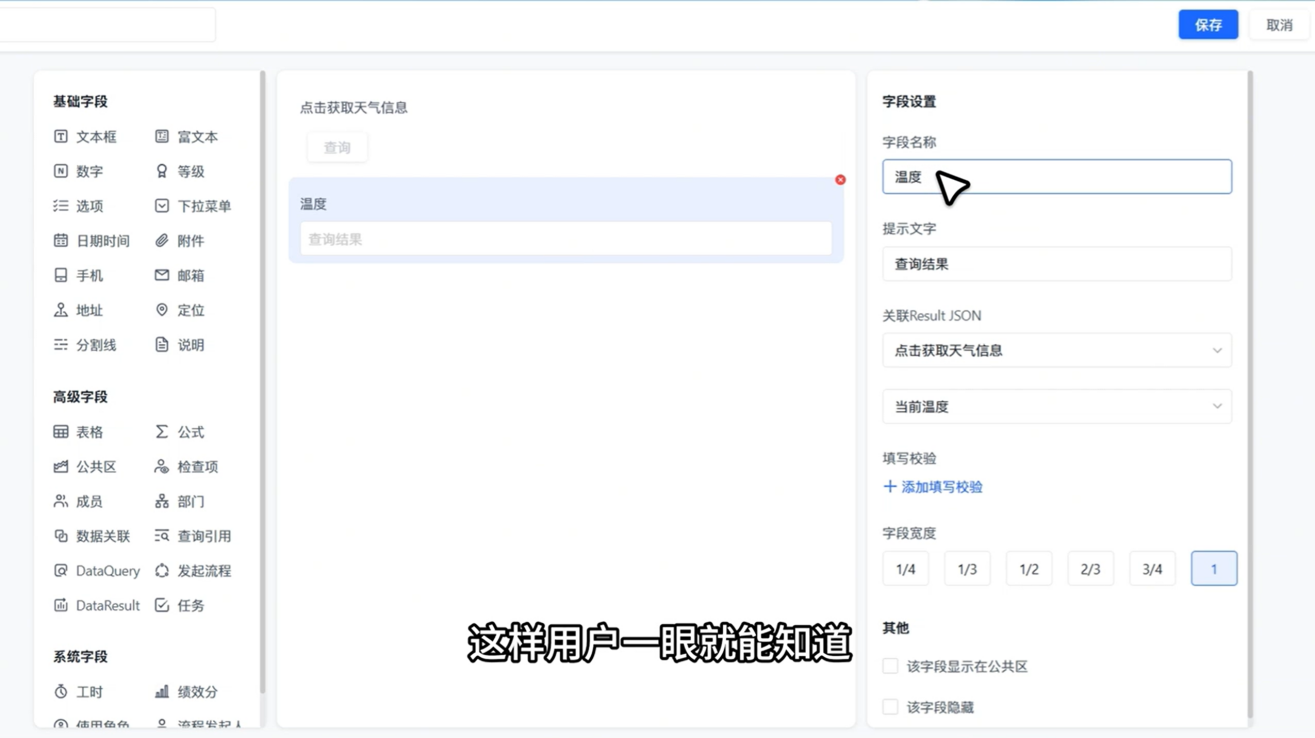Choose the 手机 phone field

(x=79, y=275)
